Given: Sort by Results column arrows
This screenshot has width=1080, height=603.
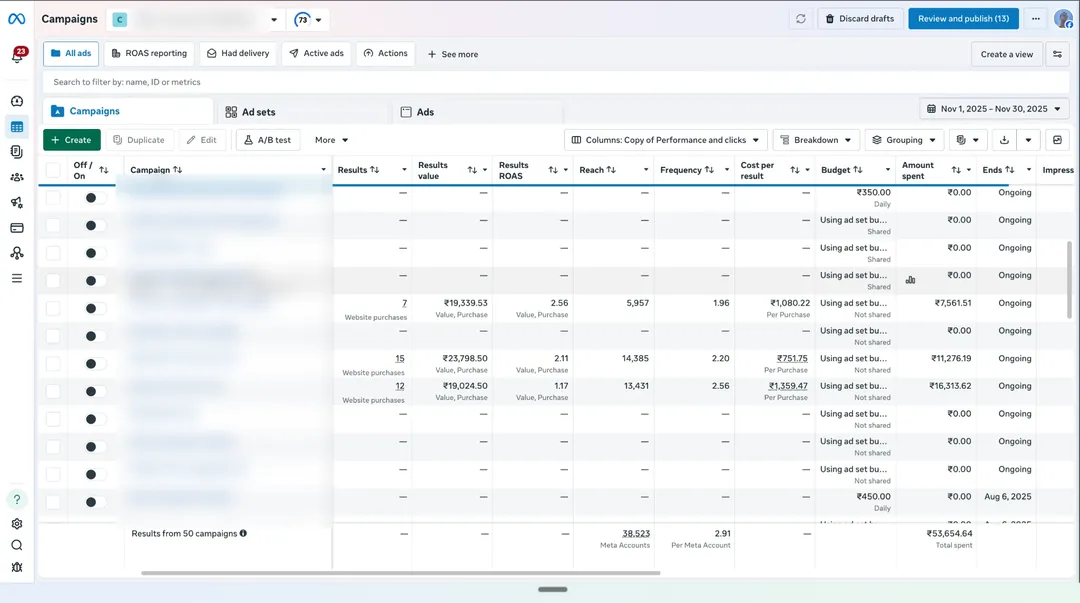Looking at the screenshot, I should click(x=375, y=170).
